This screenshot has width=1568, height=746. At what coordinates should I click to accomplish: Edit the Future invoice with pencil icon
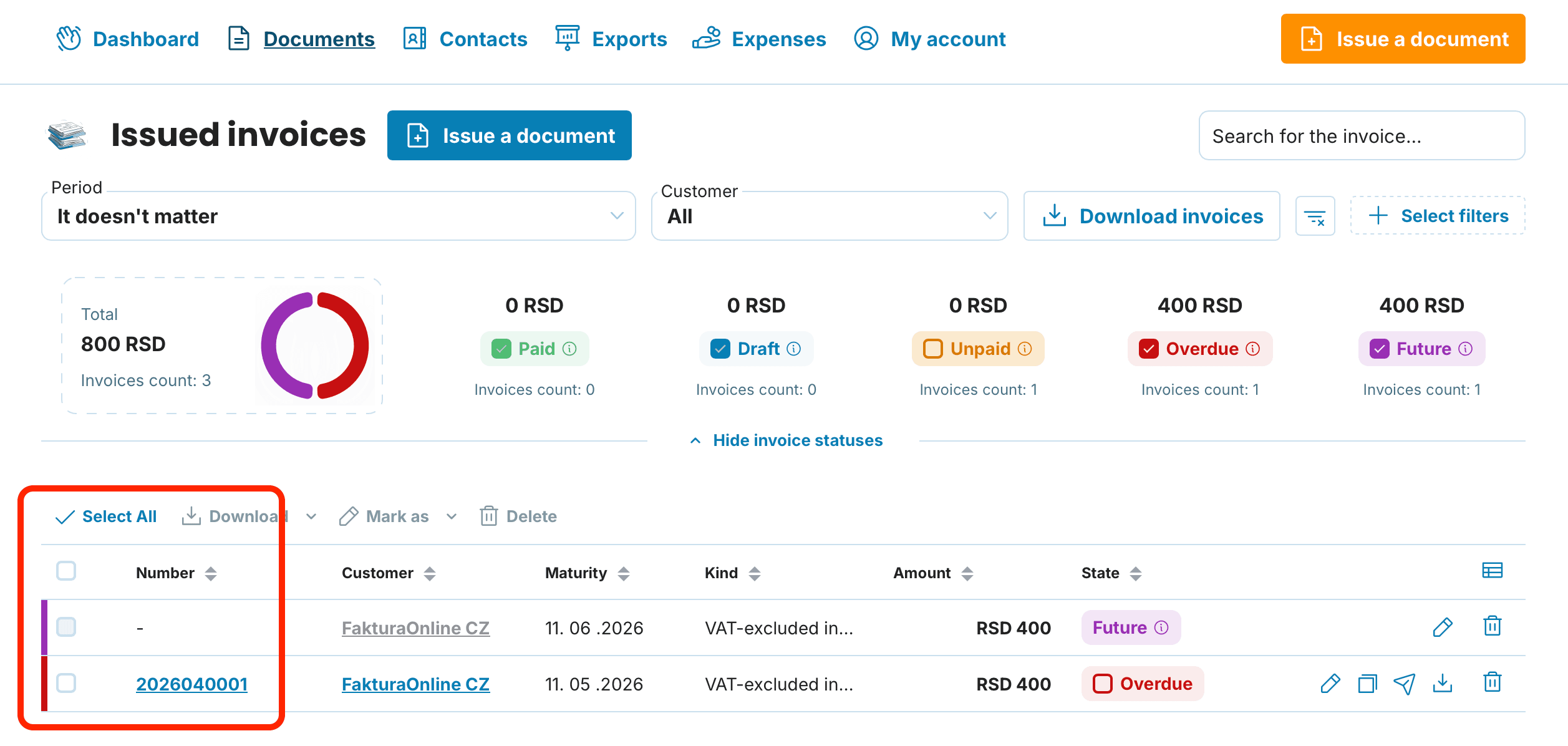(1443, 627)
